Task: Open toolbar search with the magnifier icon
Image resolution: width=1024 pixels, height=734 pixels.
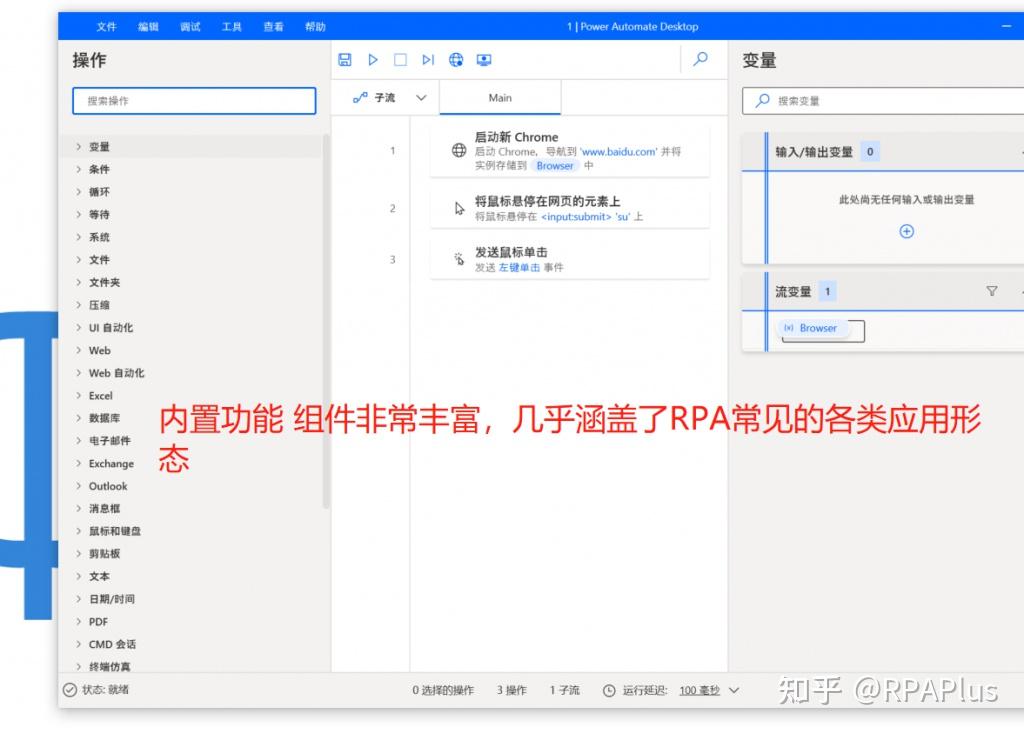Action: pyautogui.click(x=700, y=60)
